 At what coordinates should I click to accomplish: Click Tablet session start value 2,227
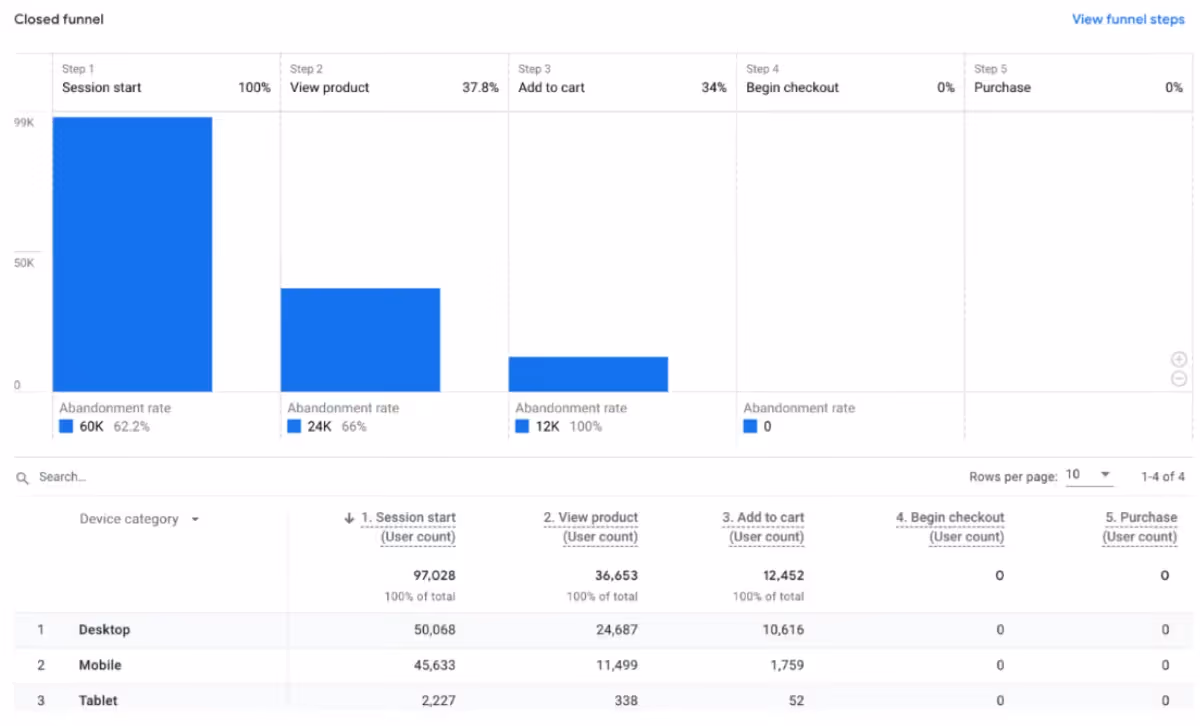coord(438,701)
